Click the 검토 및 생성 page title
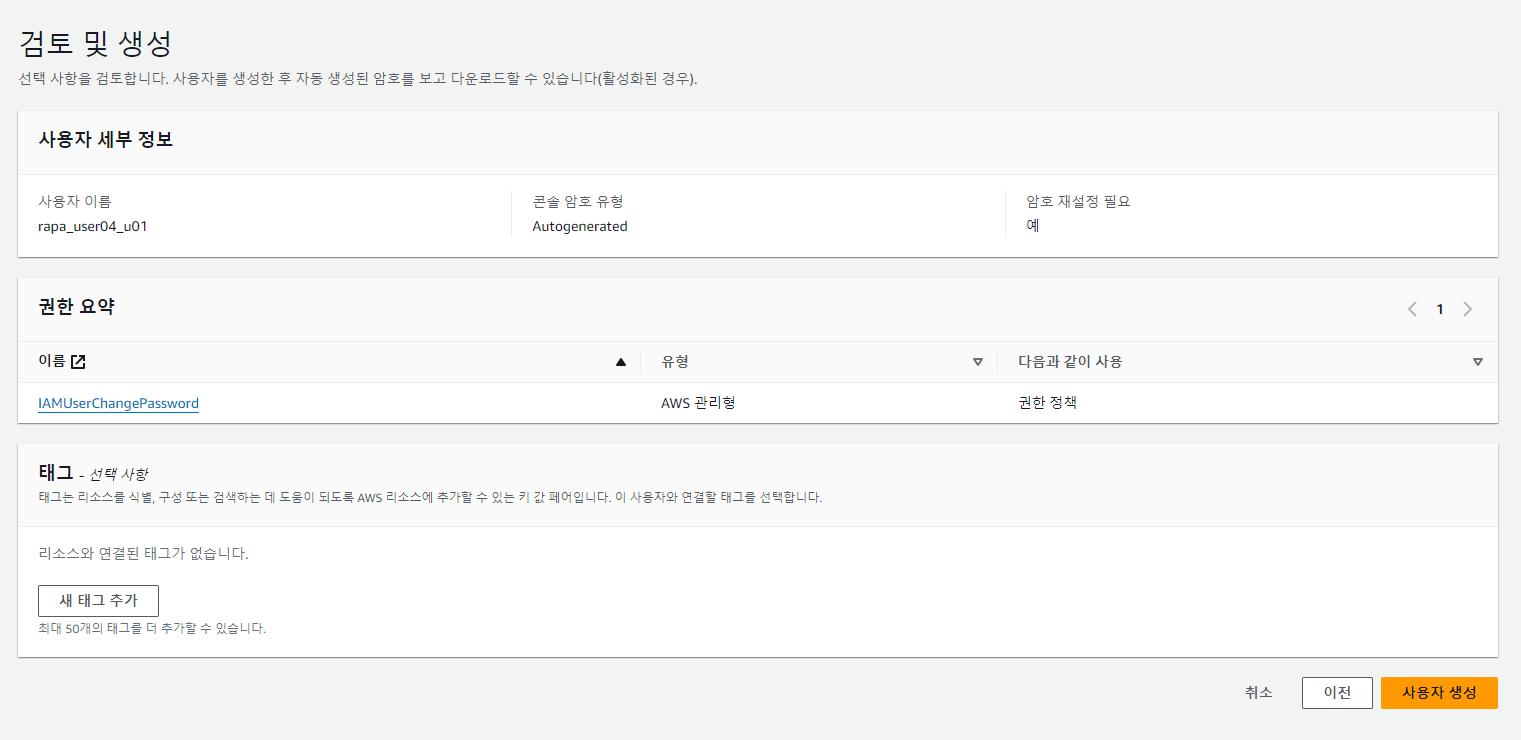 click(x=96, y=43)
